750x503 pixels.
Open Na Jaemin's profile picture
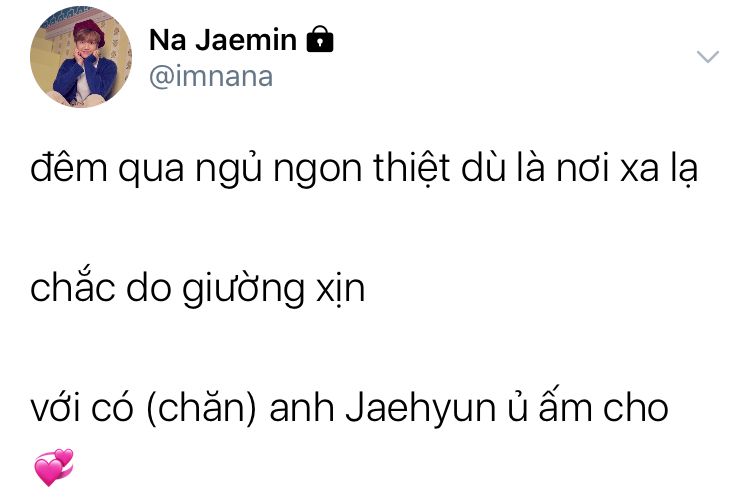(81, 57)
